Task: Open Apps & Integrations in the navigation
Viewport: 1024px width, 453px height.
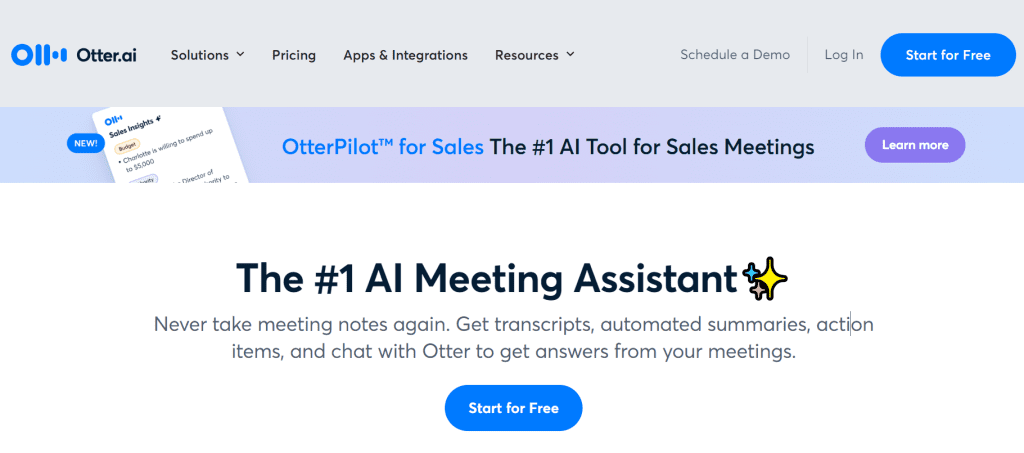Action: [x=405, y=55]
